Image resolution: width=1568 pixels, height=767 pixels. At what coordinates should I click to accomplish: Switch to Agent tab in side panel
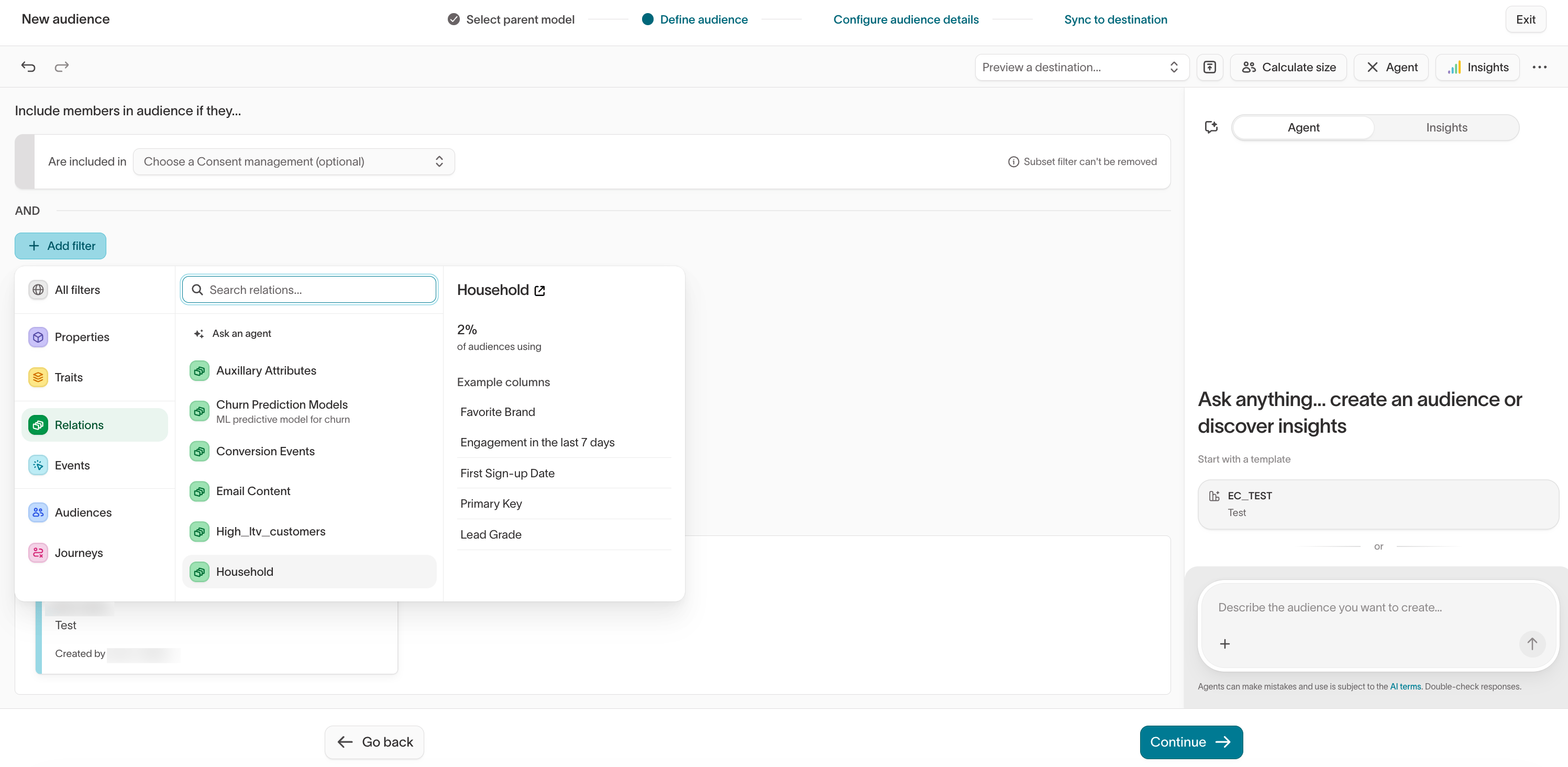(1303, 127)
